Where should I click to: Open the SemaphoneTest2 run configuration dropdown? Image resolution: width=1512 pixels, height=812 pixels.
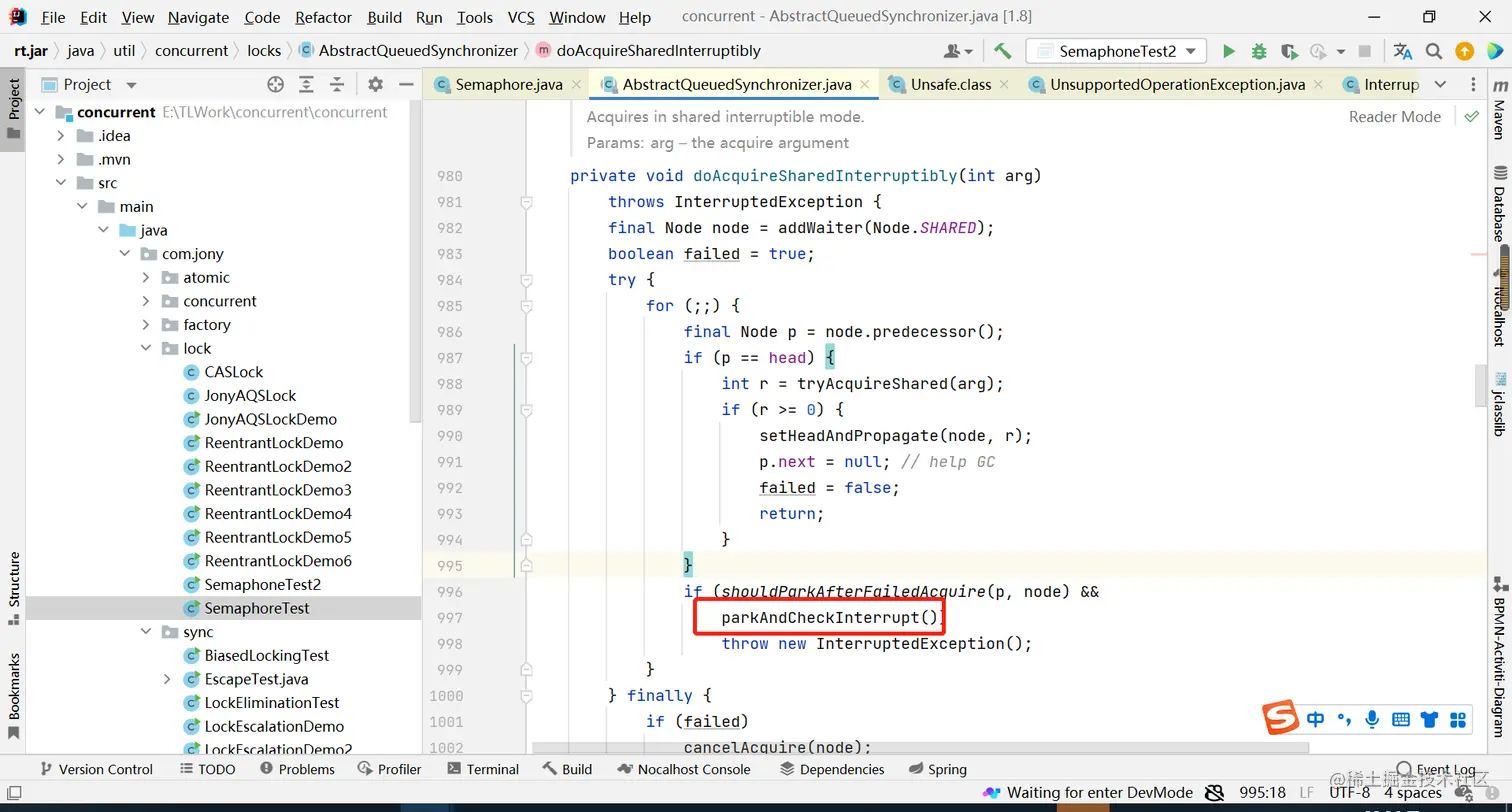pos(1117,51)
